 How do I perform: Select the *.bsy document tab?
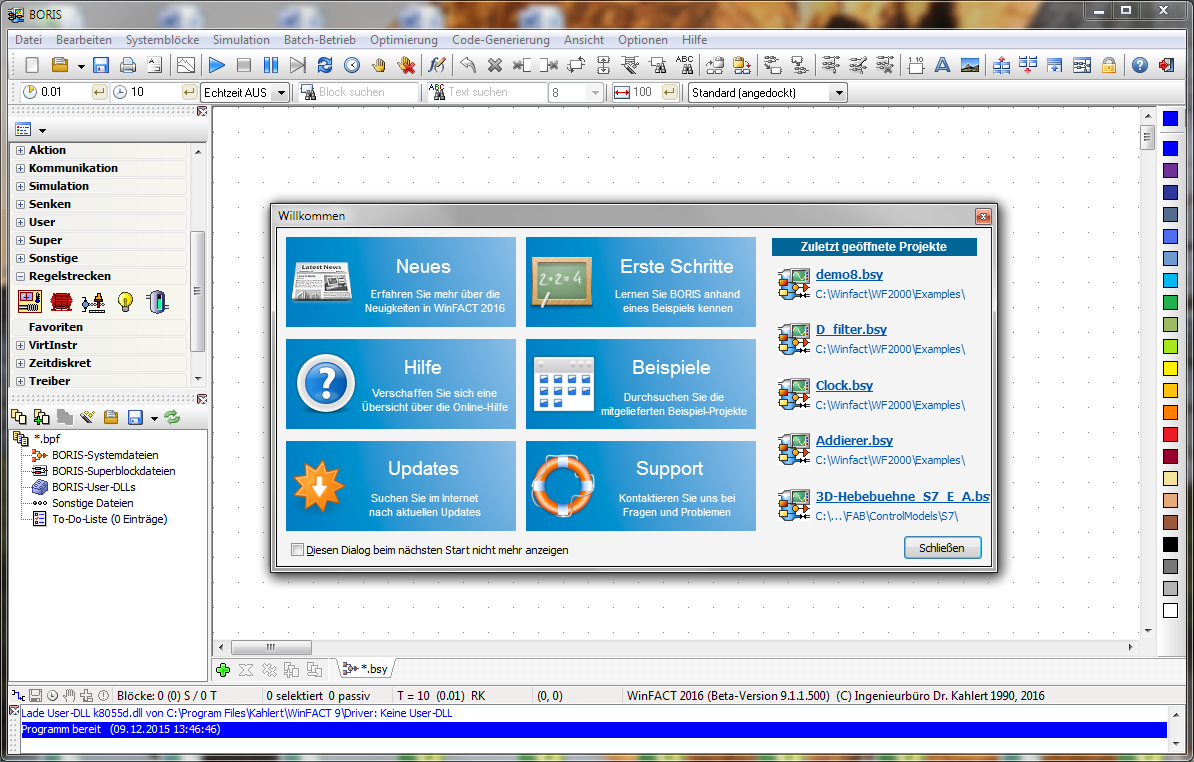click(366, 669)
